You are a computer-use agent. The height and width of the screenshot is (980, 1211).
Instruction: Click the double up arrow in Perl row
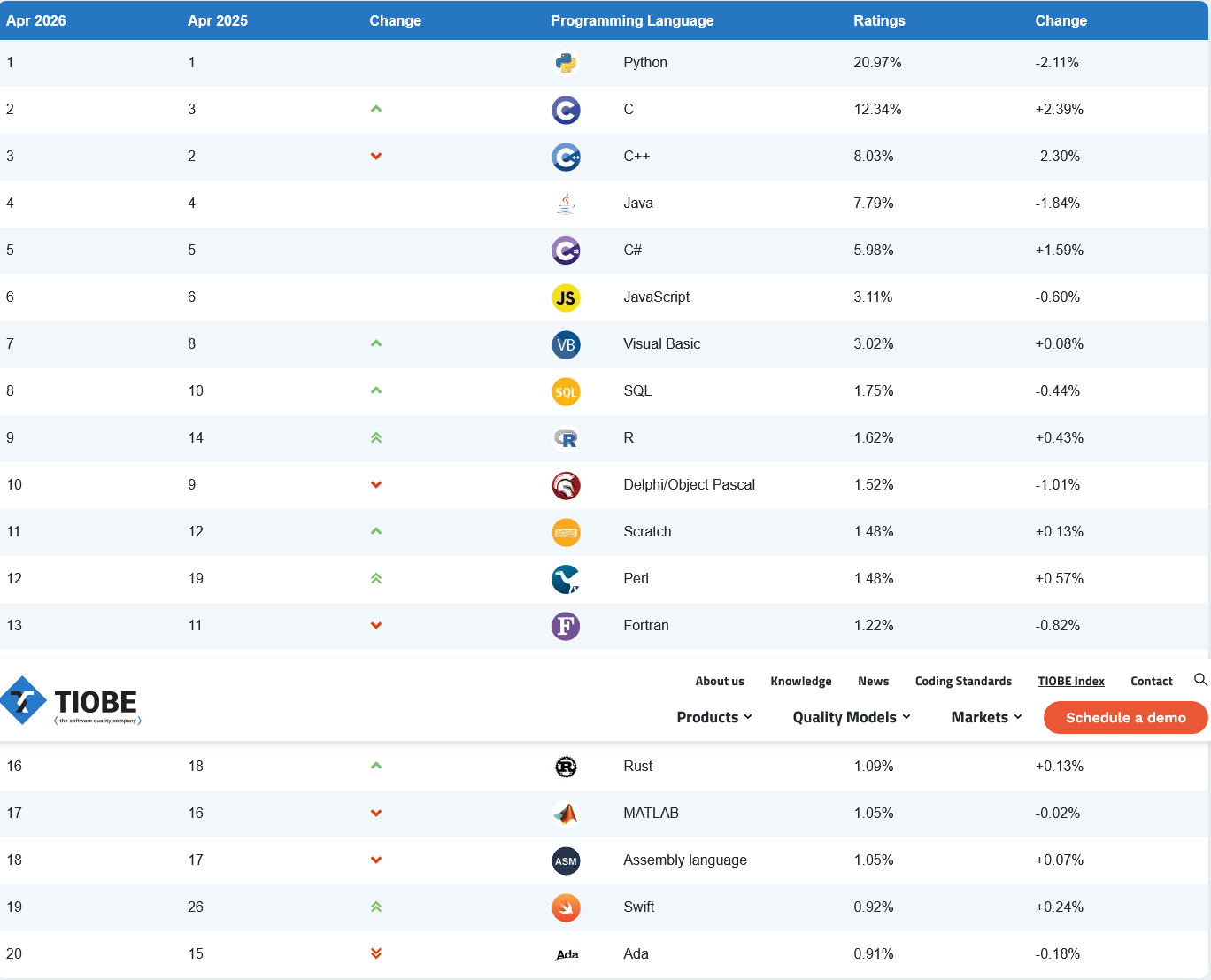tap(376, 578)
